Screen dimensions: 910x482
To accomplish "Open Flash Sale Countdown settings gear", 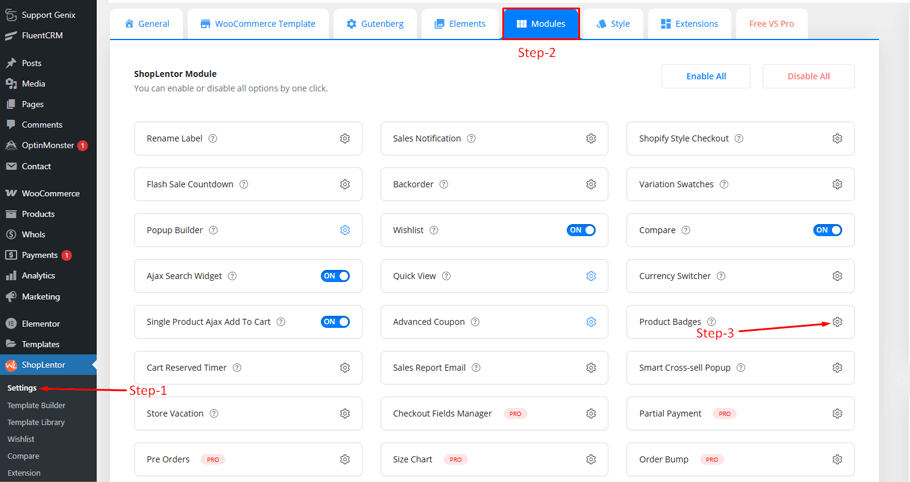I will pyautogui.click(x=345, y=184).
